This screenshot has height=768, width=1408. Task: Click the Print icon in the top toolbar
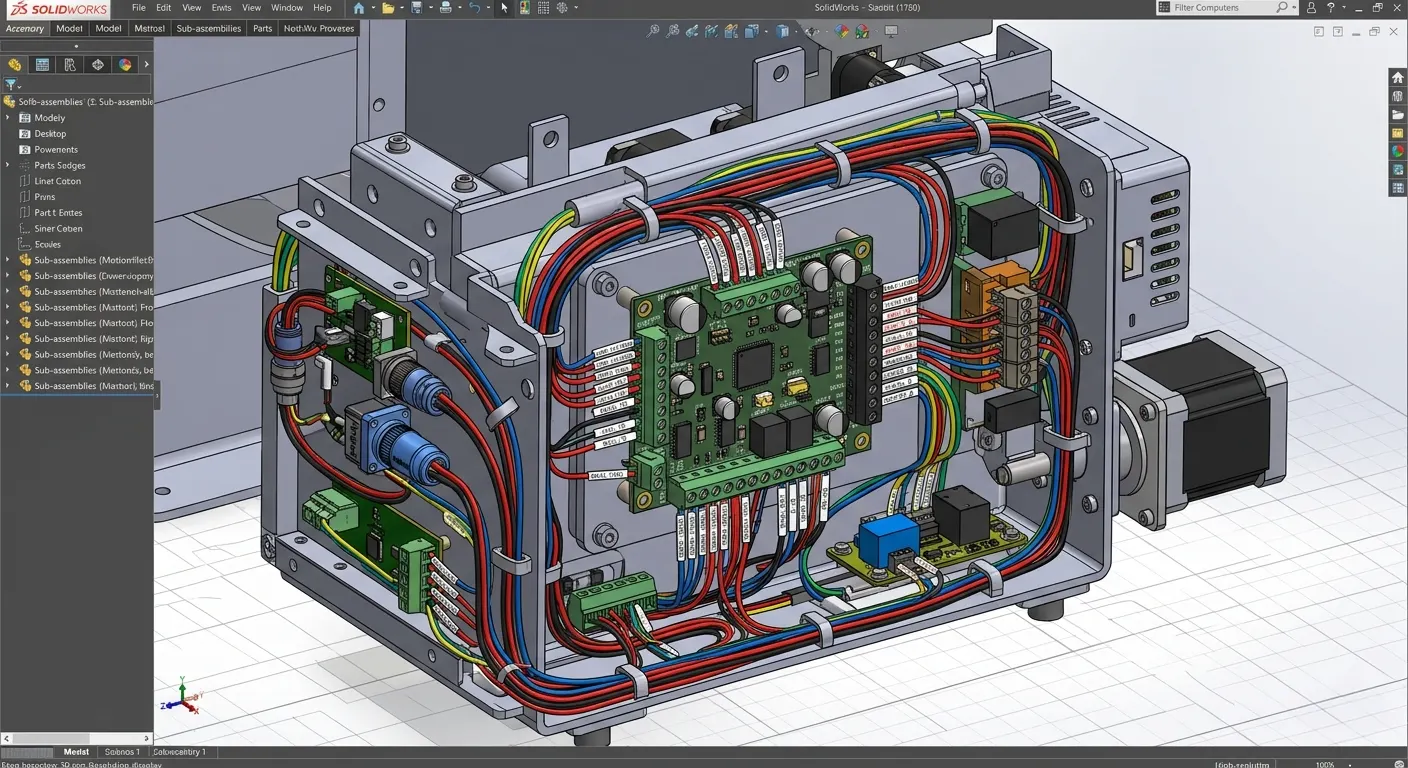446,8
